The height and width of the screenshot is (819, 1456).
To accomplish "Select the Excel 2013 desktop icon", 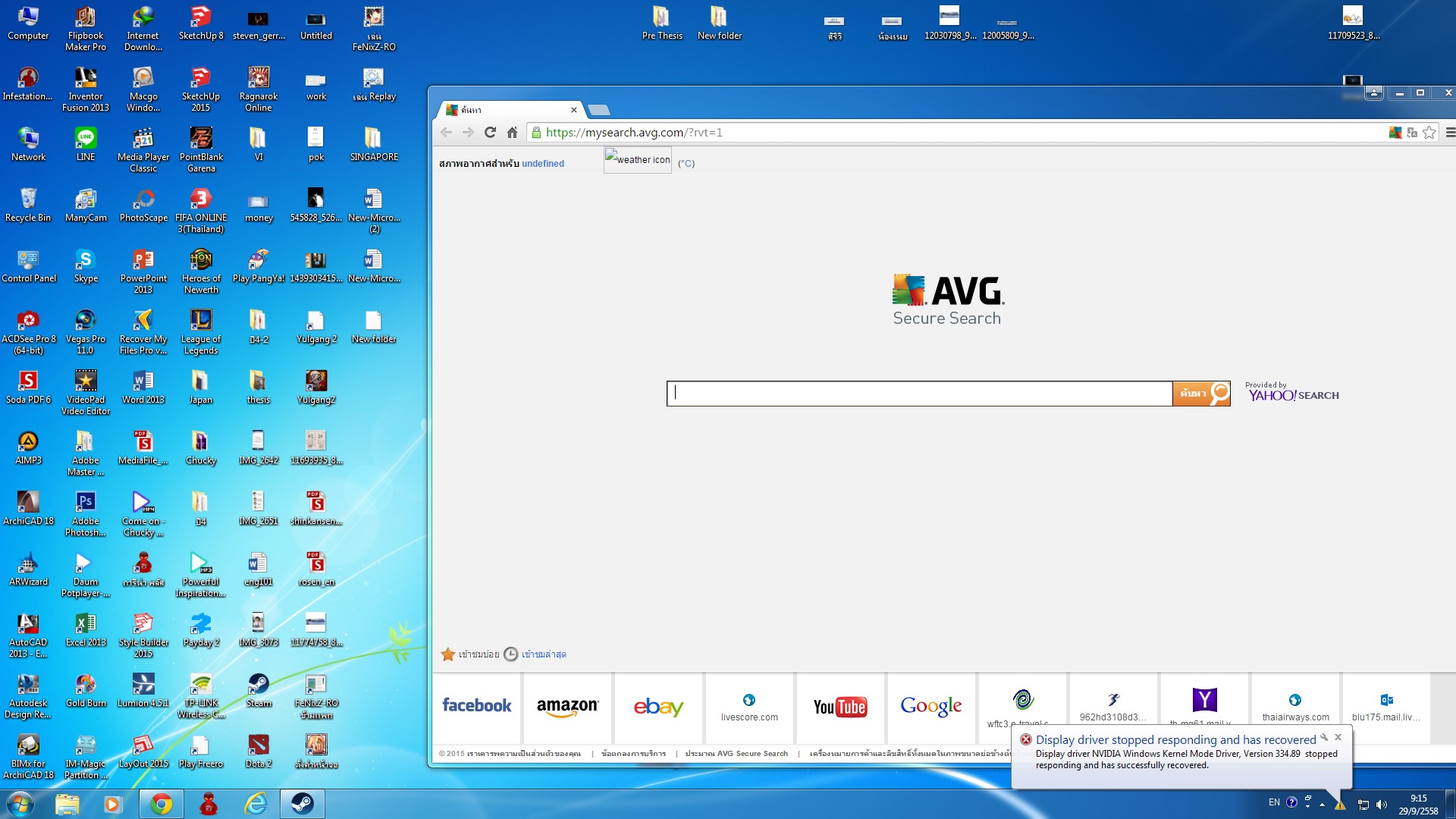I will pyautogui.click(x=86, y=629).
